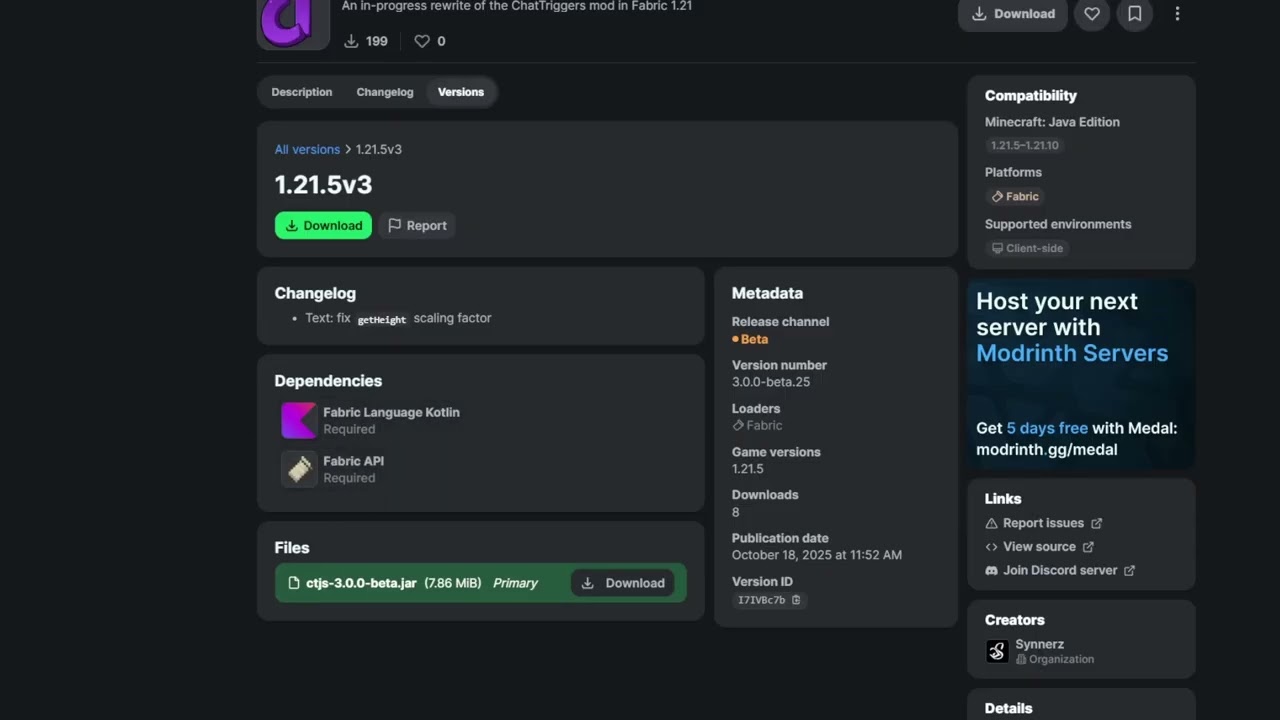Click the Fabric API icon

(299, 469)
